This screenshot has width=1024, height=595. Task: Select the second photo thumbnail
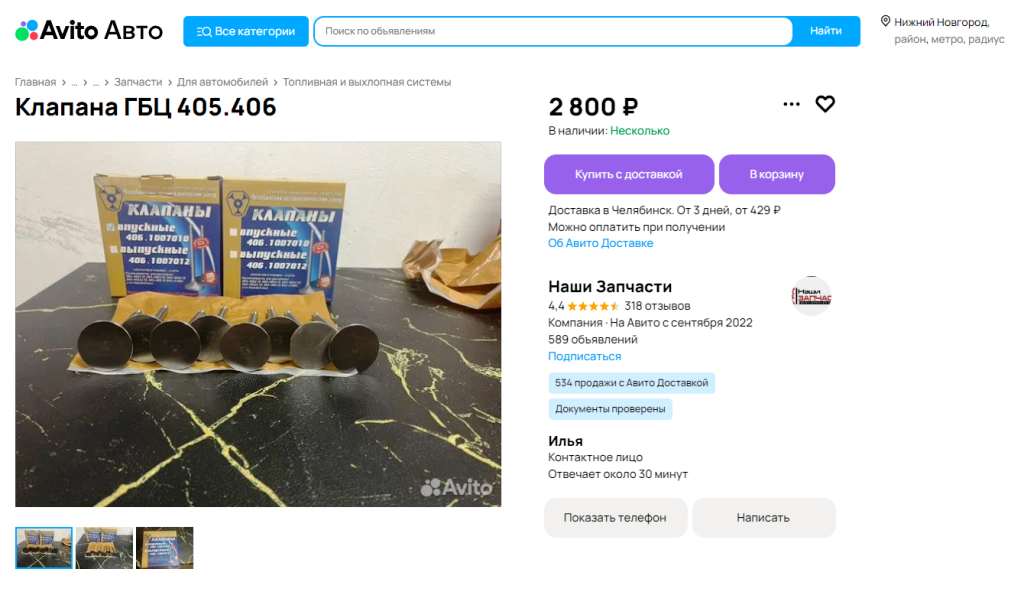click(104, 547)
